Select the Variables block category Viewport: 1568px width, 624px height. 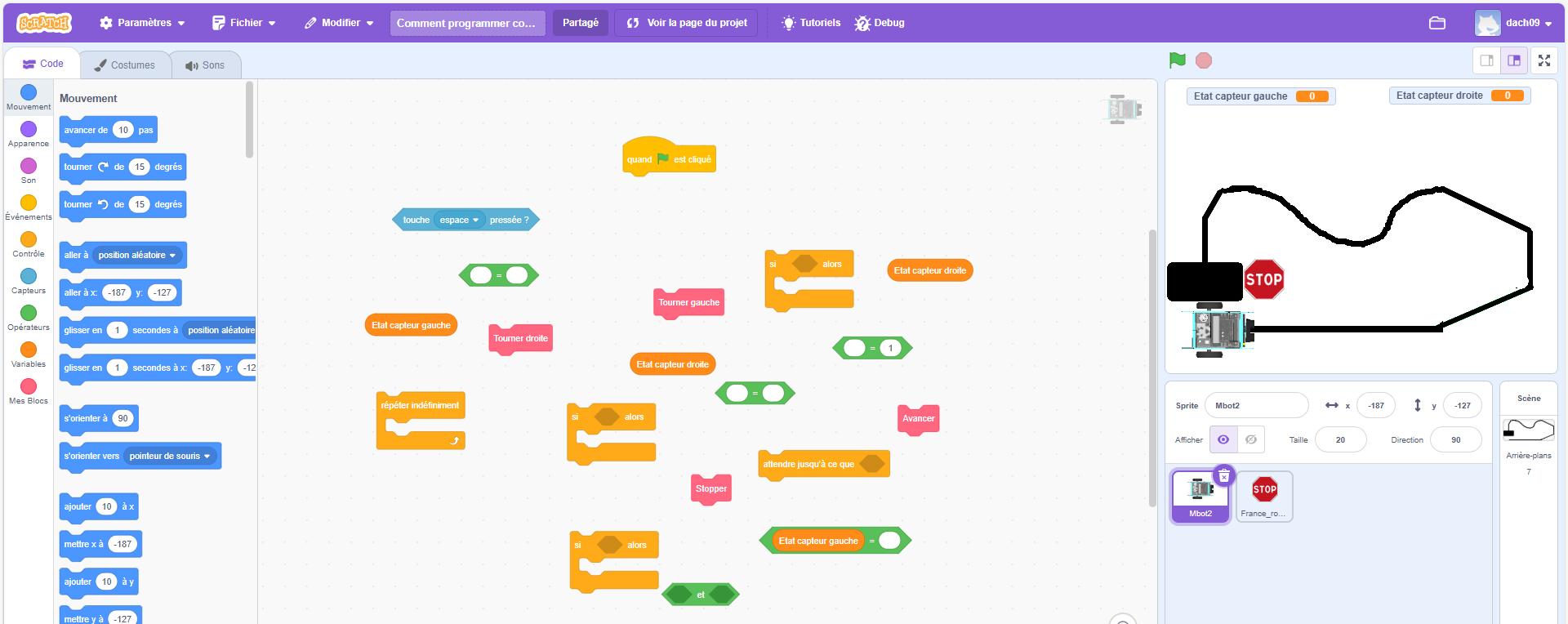click(x=29, y=354)
